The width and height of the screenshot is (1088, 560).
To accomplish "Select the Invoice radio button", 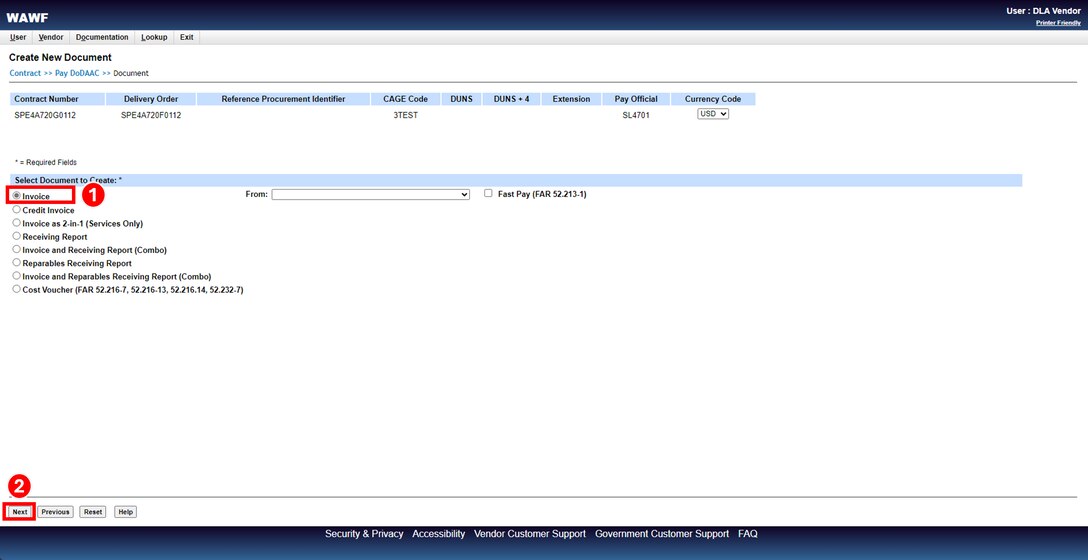I will point(16,196).
